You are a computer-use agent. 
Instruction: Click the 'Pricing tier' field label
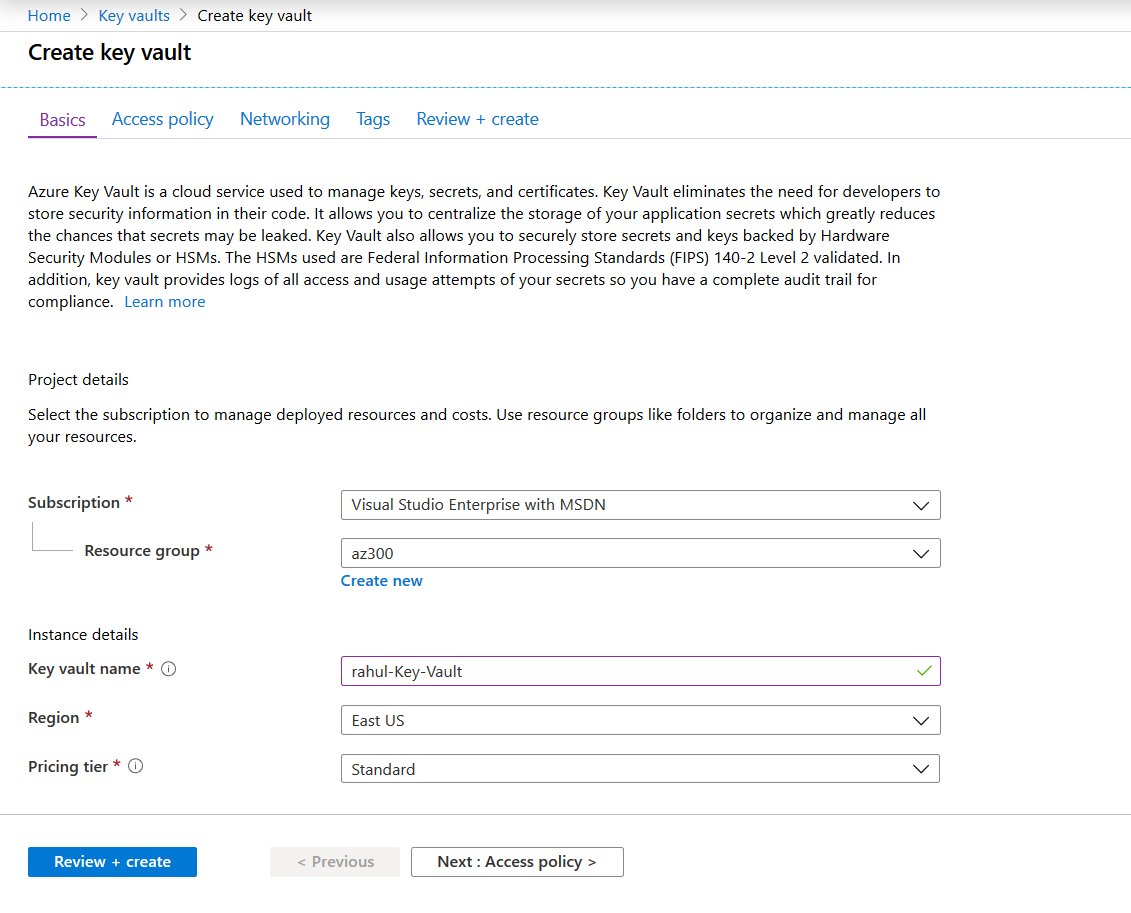coord(68,767)
